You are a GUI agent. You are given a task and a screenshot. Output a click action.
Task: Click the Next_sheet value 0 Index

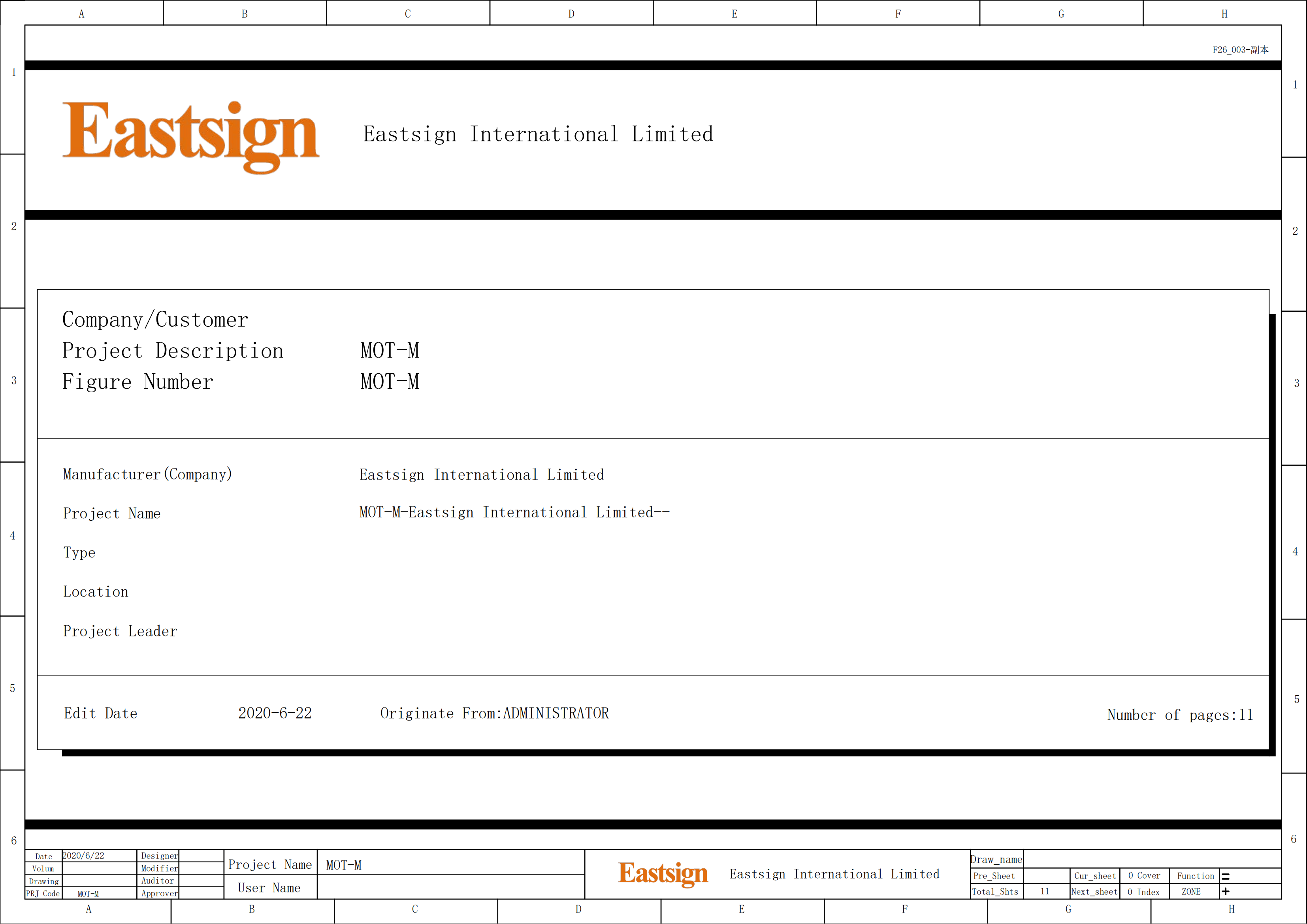[1143, 892]
